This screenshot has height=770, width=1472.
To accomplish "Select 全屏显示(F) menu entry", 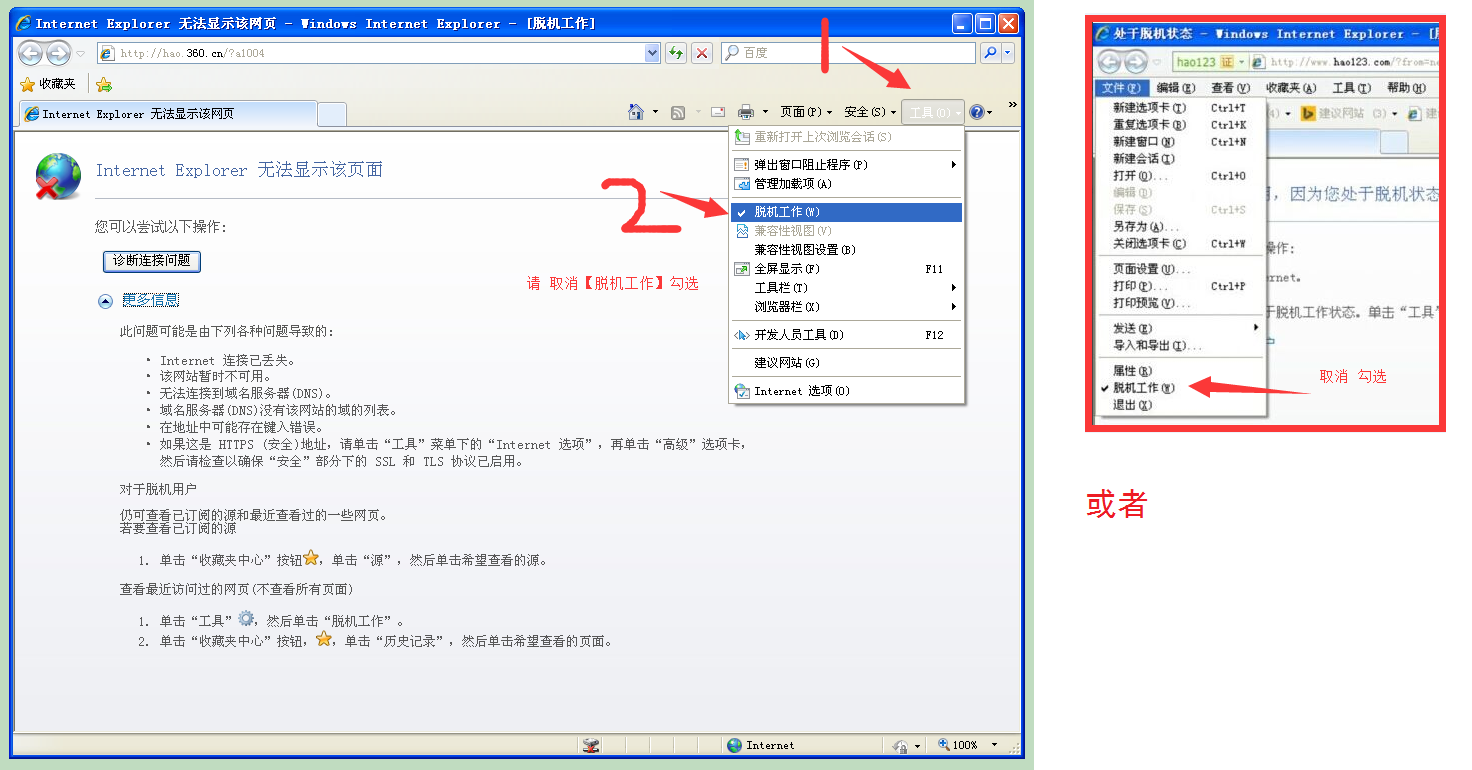I will click(846, 269).
